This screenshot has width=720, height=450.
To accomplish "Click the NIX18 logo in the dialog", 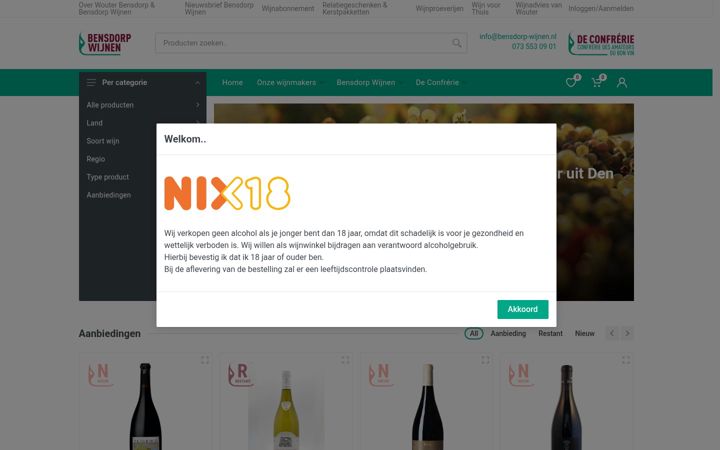I will [227, 193].
